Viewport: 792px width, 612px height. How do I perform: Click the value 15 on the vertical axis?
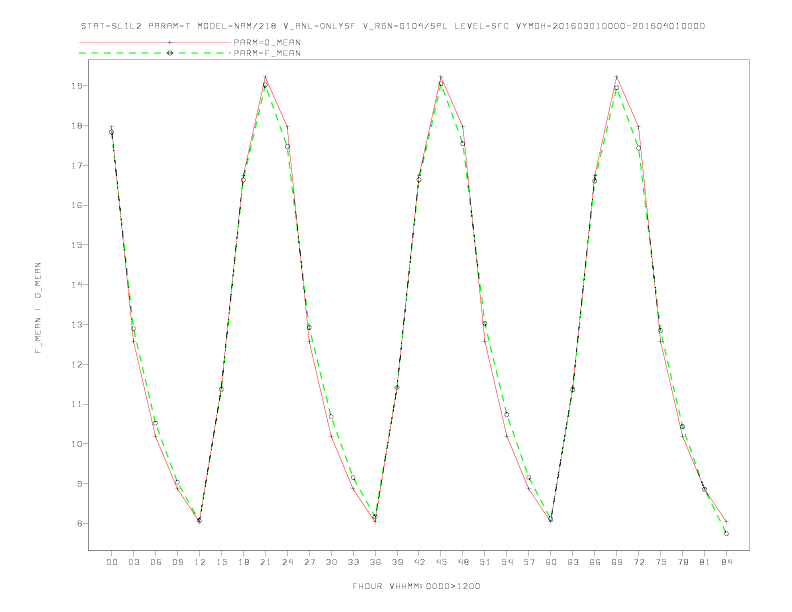click(x=76, y=245)
